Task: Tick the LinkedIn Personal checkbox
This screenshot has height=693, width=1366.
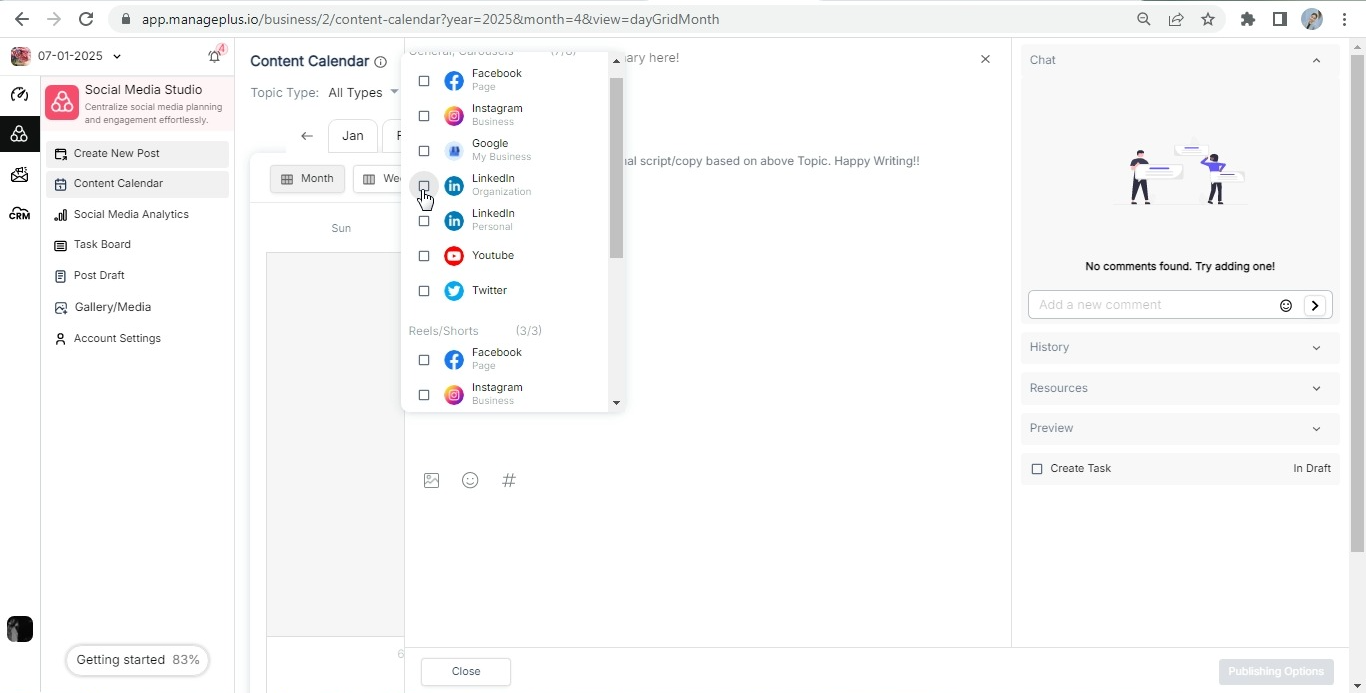Action: click(424, 221)
